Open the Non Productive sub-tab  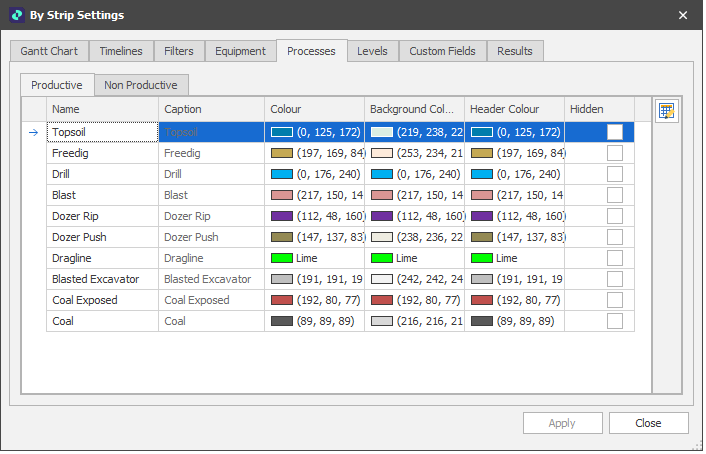click(141, 85)
